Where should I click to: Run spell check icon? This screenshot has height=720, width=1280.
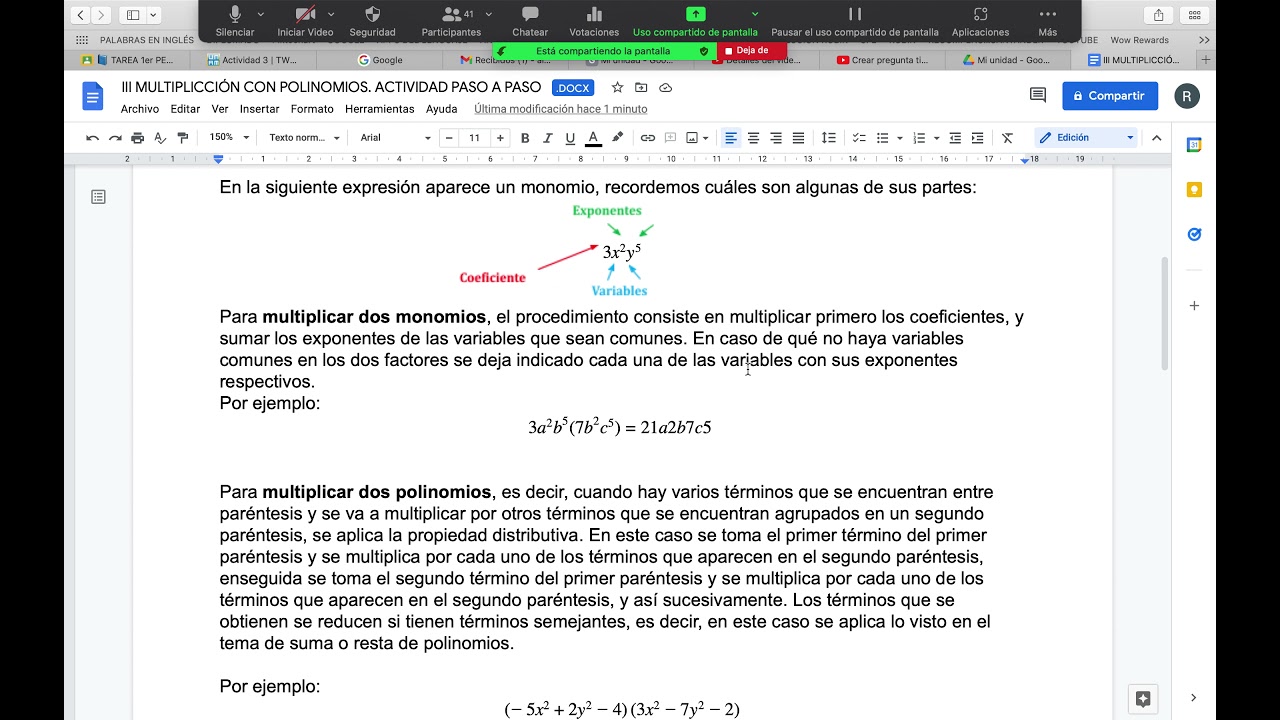click(x=160, y=138)
